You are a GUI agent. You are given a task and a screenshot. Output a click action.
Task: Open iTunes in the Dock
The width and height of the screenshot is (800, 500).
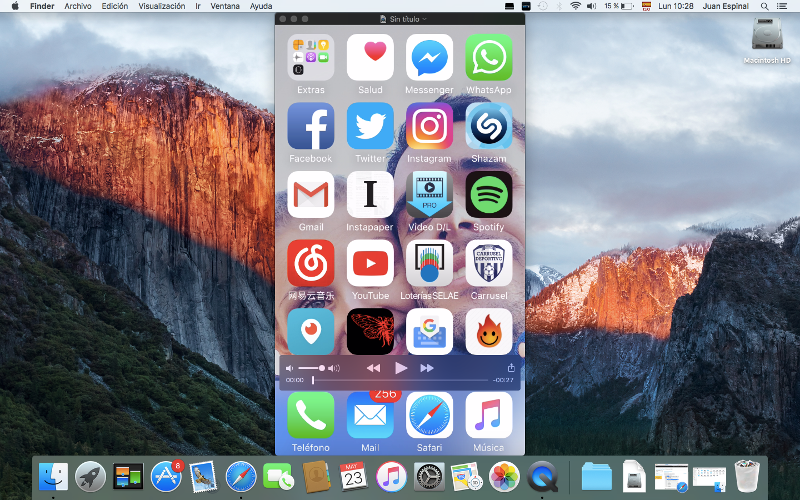[x=391, y=477]
